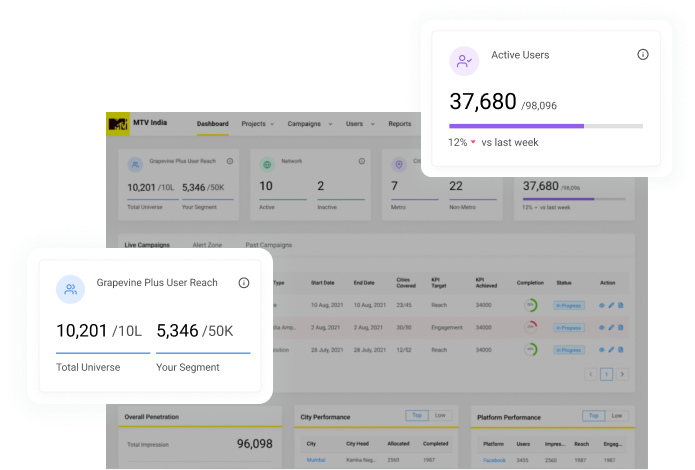
Task: Edit the 28 July, 2021 campaign (pencil icon)
Action: pyautogui.click(x=611, y=350)
